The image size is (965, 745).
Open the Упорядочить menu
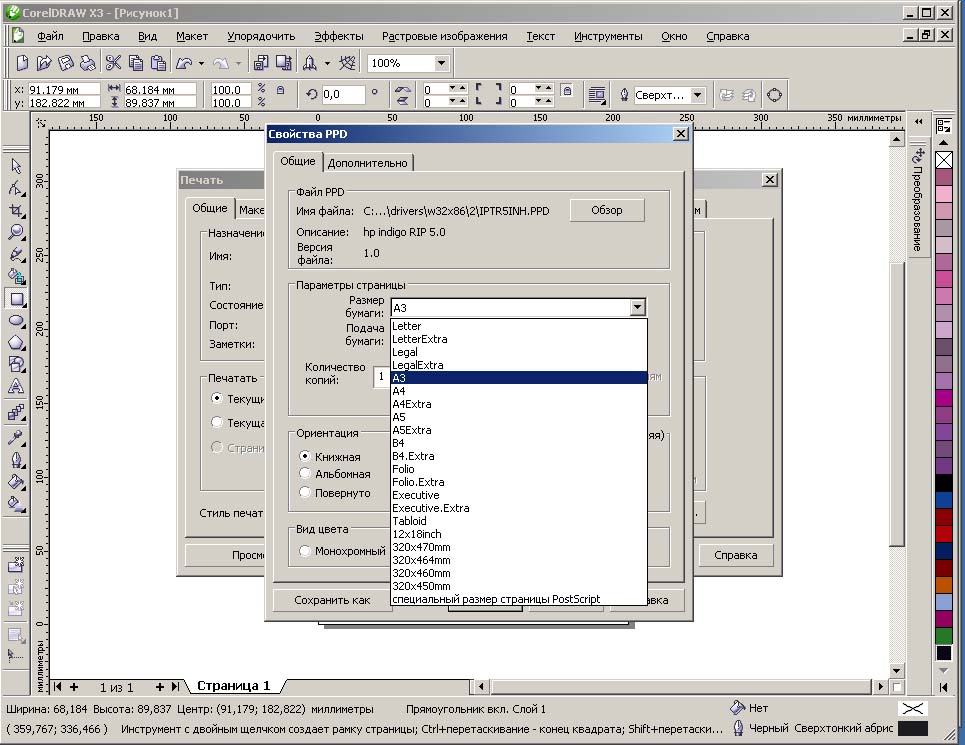261,36
